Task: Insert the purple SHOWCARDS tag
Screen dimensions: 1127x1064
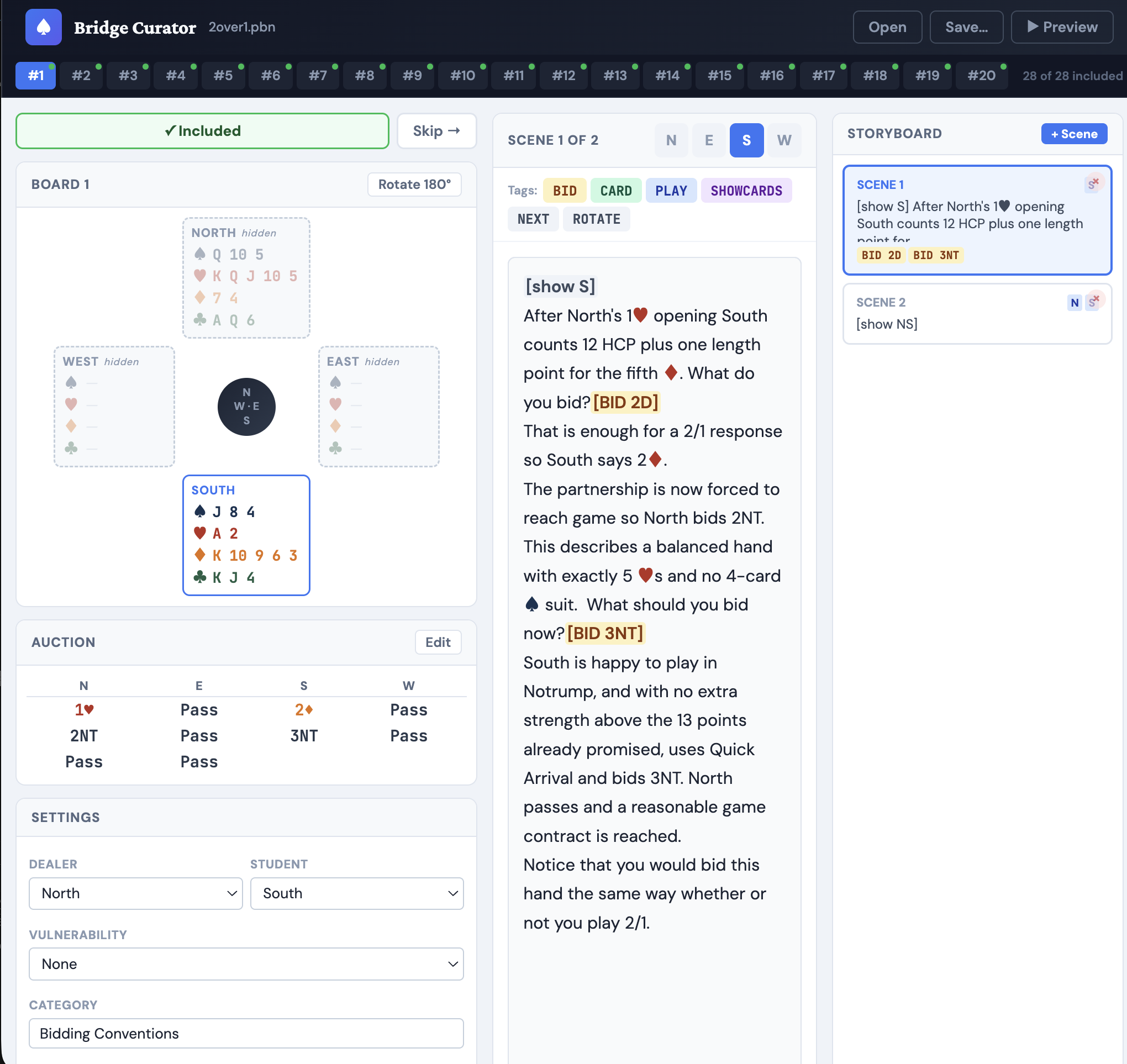Action: (x=746, y=191)
